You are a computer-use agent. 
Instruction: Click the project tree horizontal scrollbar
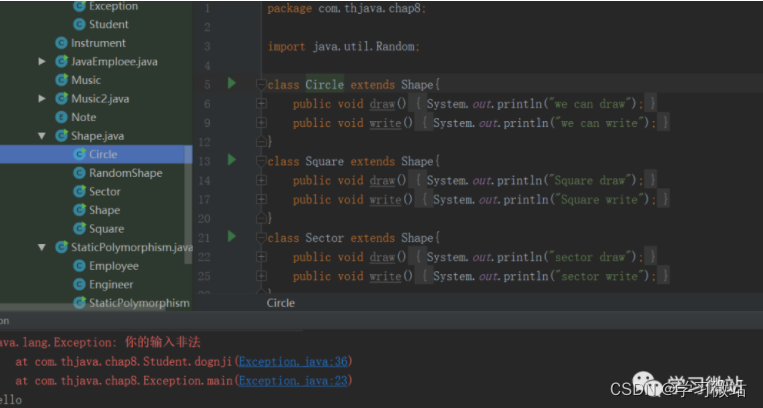point(82,308)
